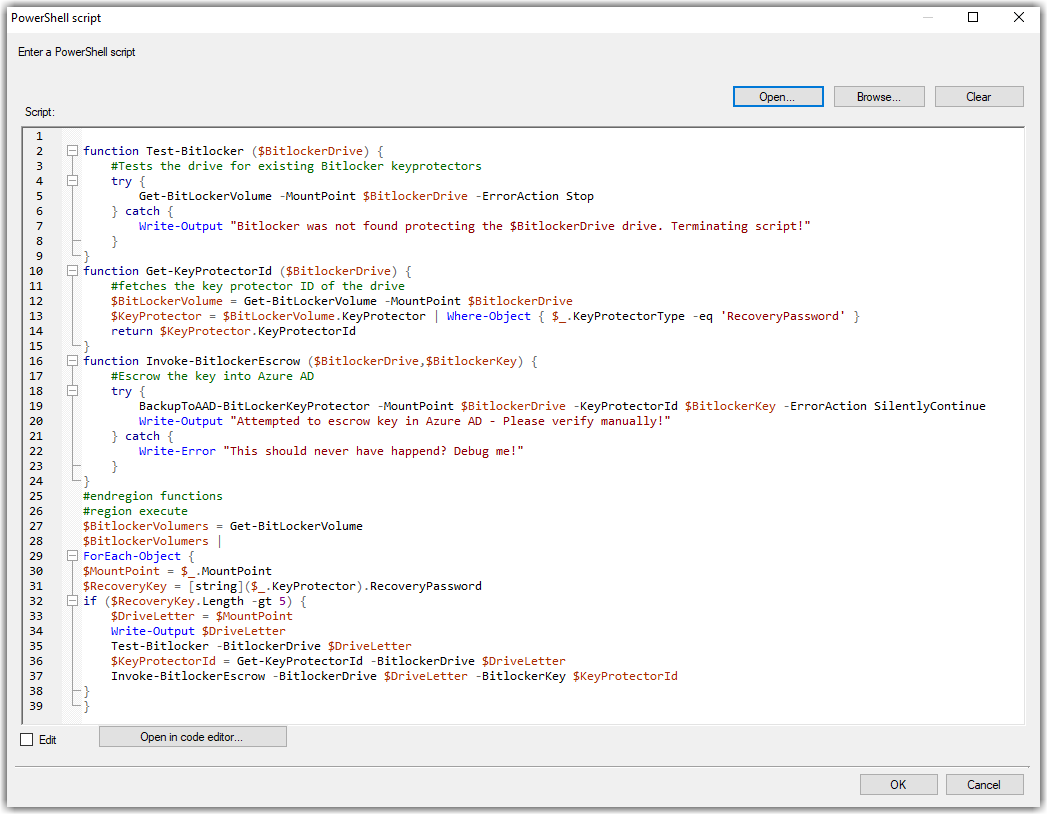Minimize the PowerShell script window
Screen dimensions: 1048x815
coord(928,17)
